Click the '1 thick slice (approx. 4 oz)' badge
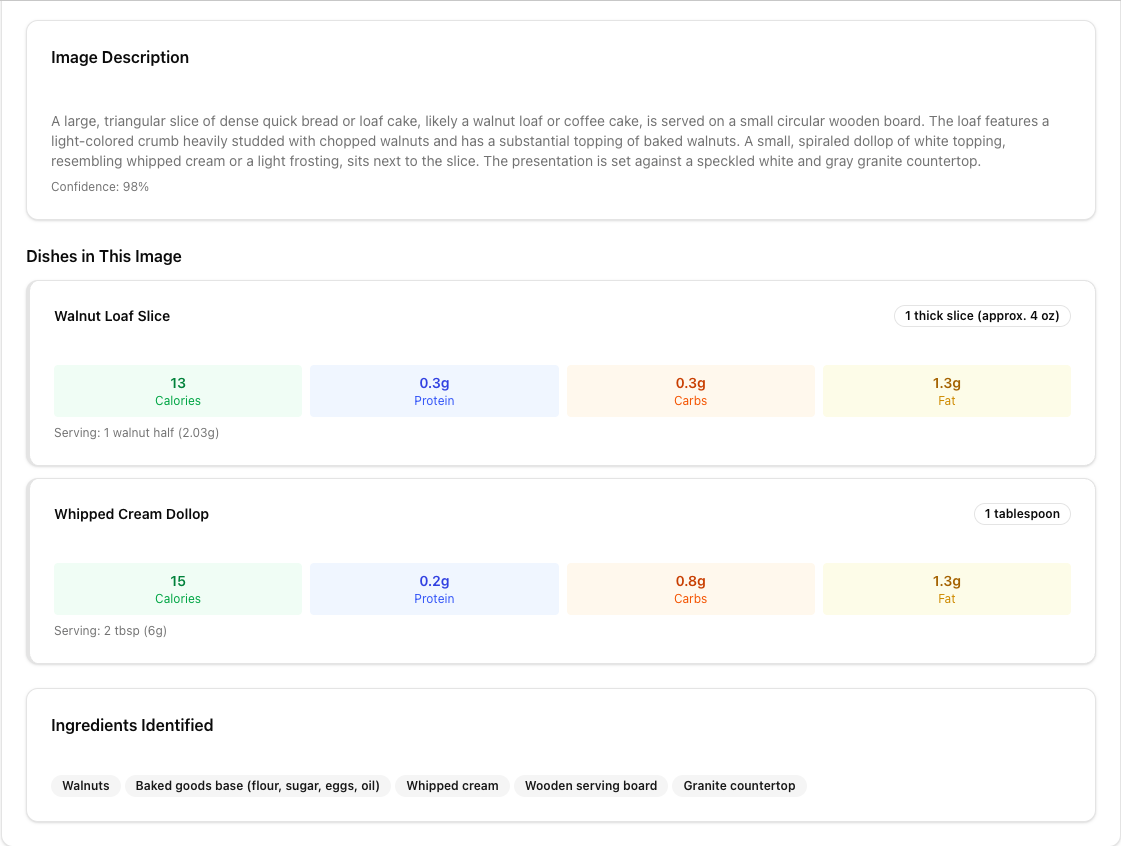The width and height of the screenshot is (1121, 846). pos(982,316)
